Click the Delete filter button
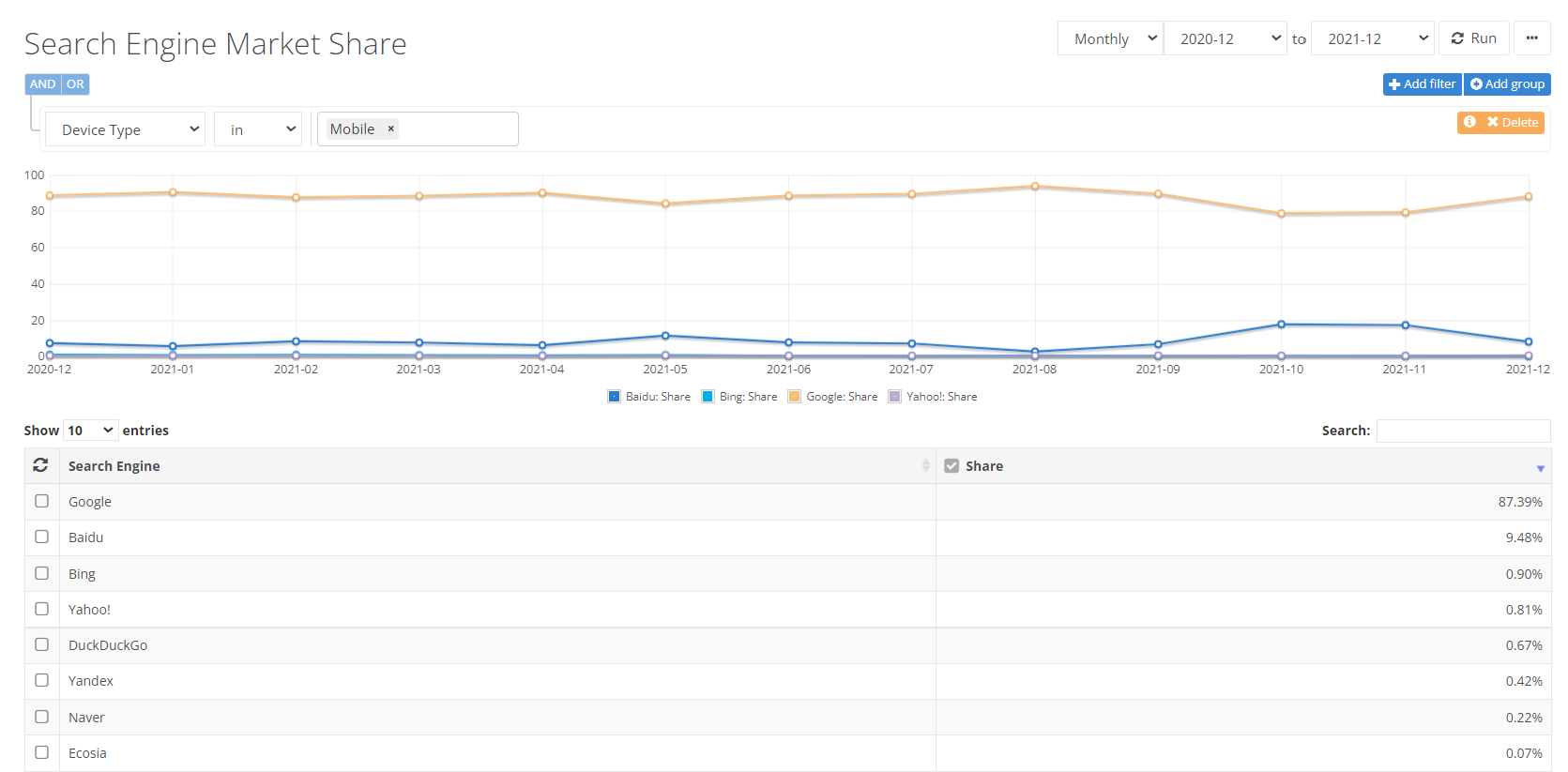Image resolution: width=1568 pixels, height=772 pixels. (1512, 122)
